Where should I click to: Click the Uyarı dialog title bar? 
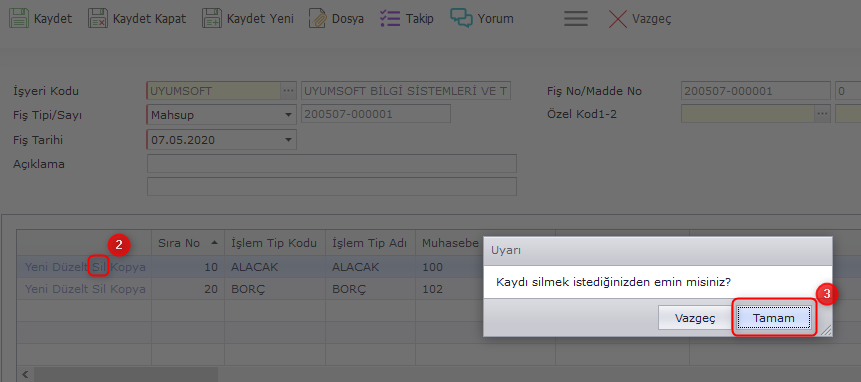click(x=658, y=250)
